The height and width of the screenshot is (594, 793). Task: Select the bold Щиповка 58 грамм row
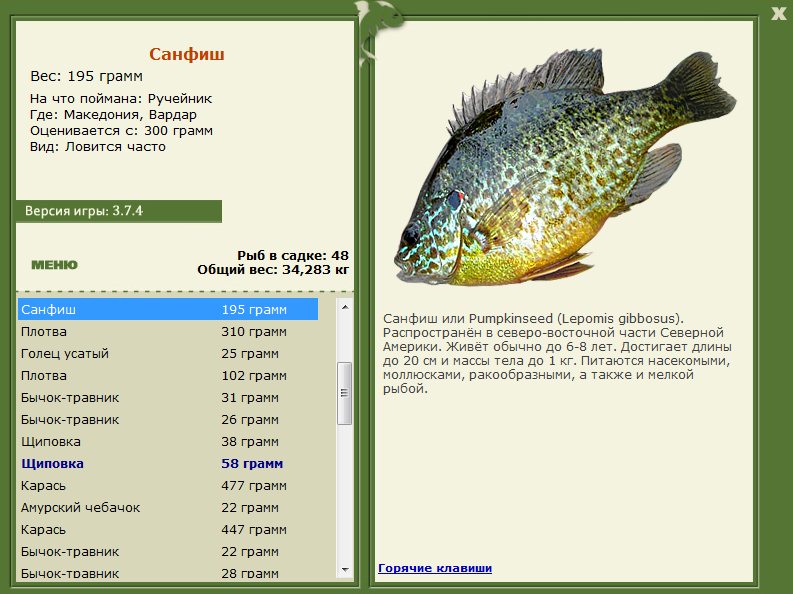click(x=168, y=464)
